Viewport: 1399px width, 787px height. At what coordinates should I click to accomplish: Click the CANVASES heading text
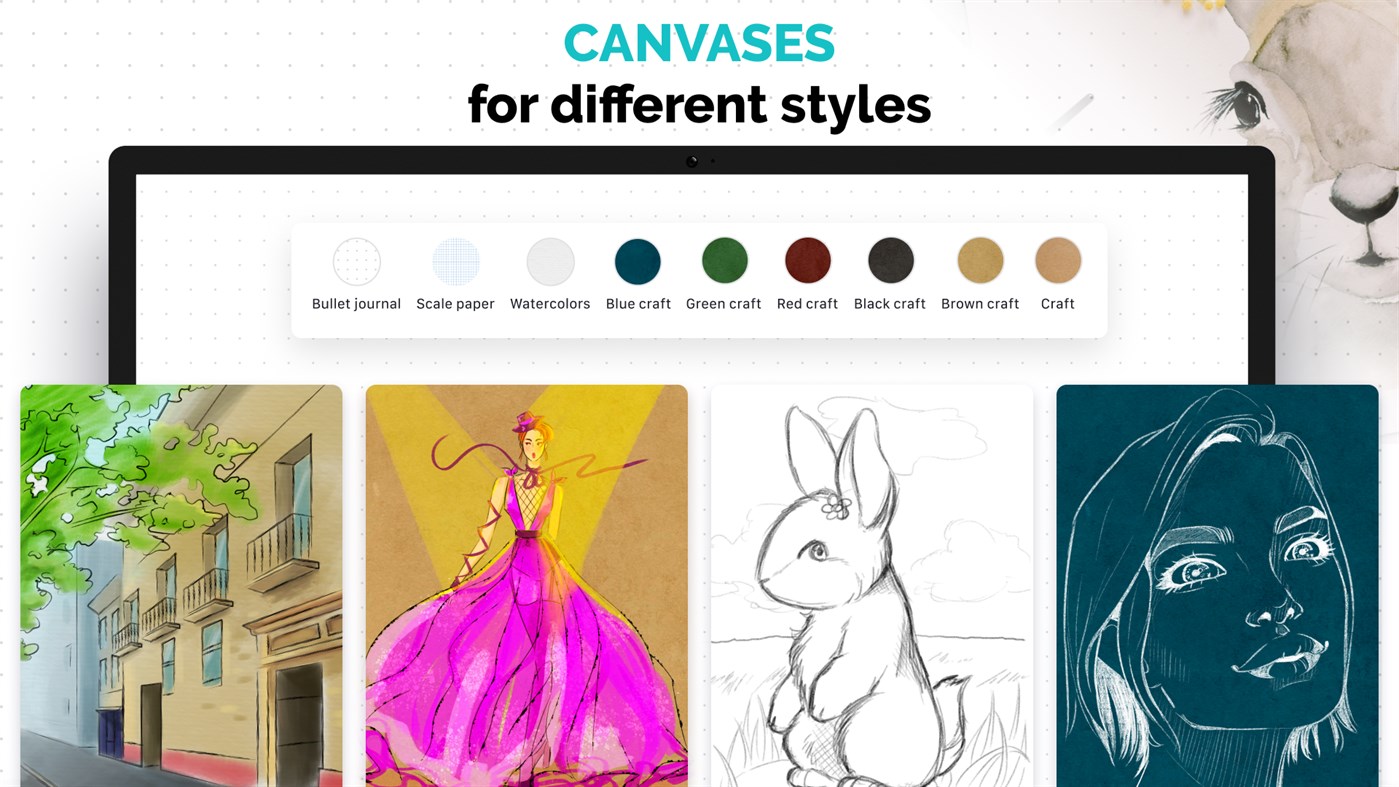698,42
